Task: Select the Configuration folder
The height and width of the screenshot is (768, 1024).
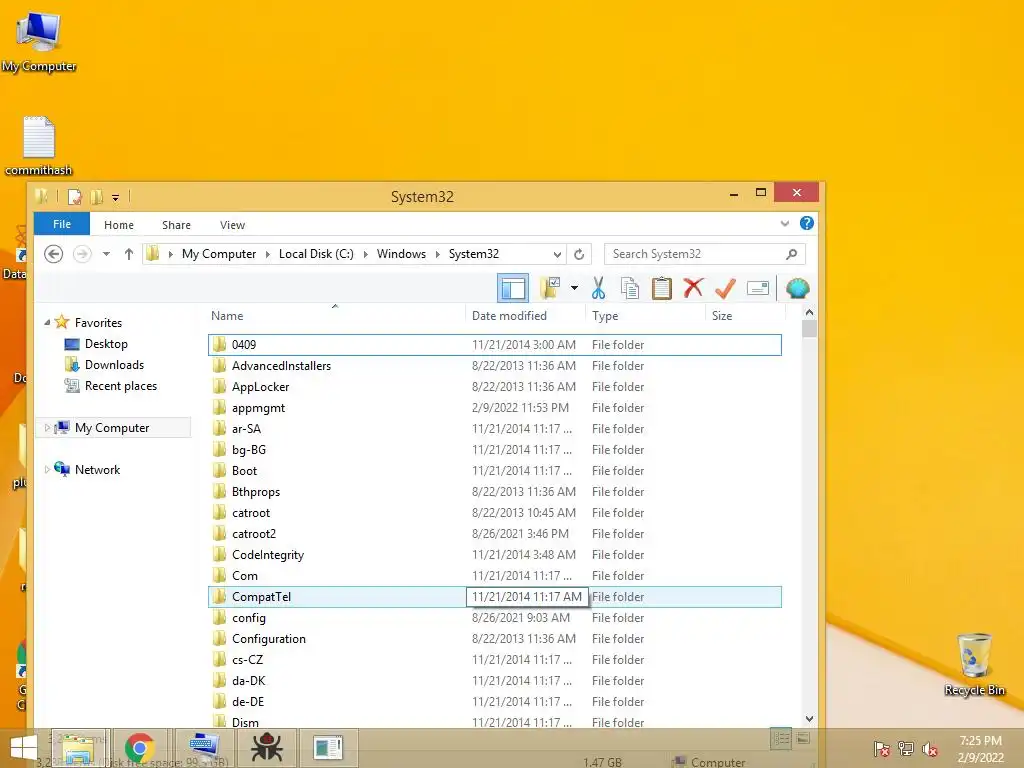Action: click(494, 639)
